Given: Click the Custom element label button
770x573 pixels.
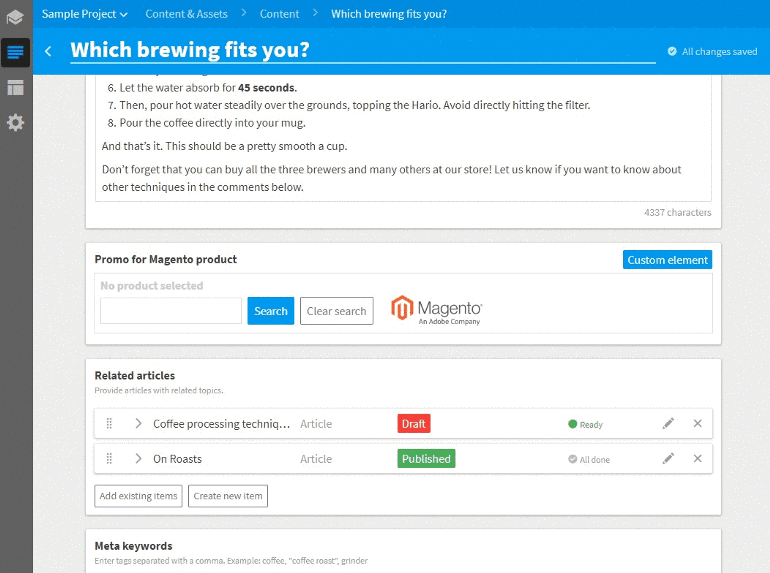Looking at the screenshot, I should tap(667, 260).
